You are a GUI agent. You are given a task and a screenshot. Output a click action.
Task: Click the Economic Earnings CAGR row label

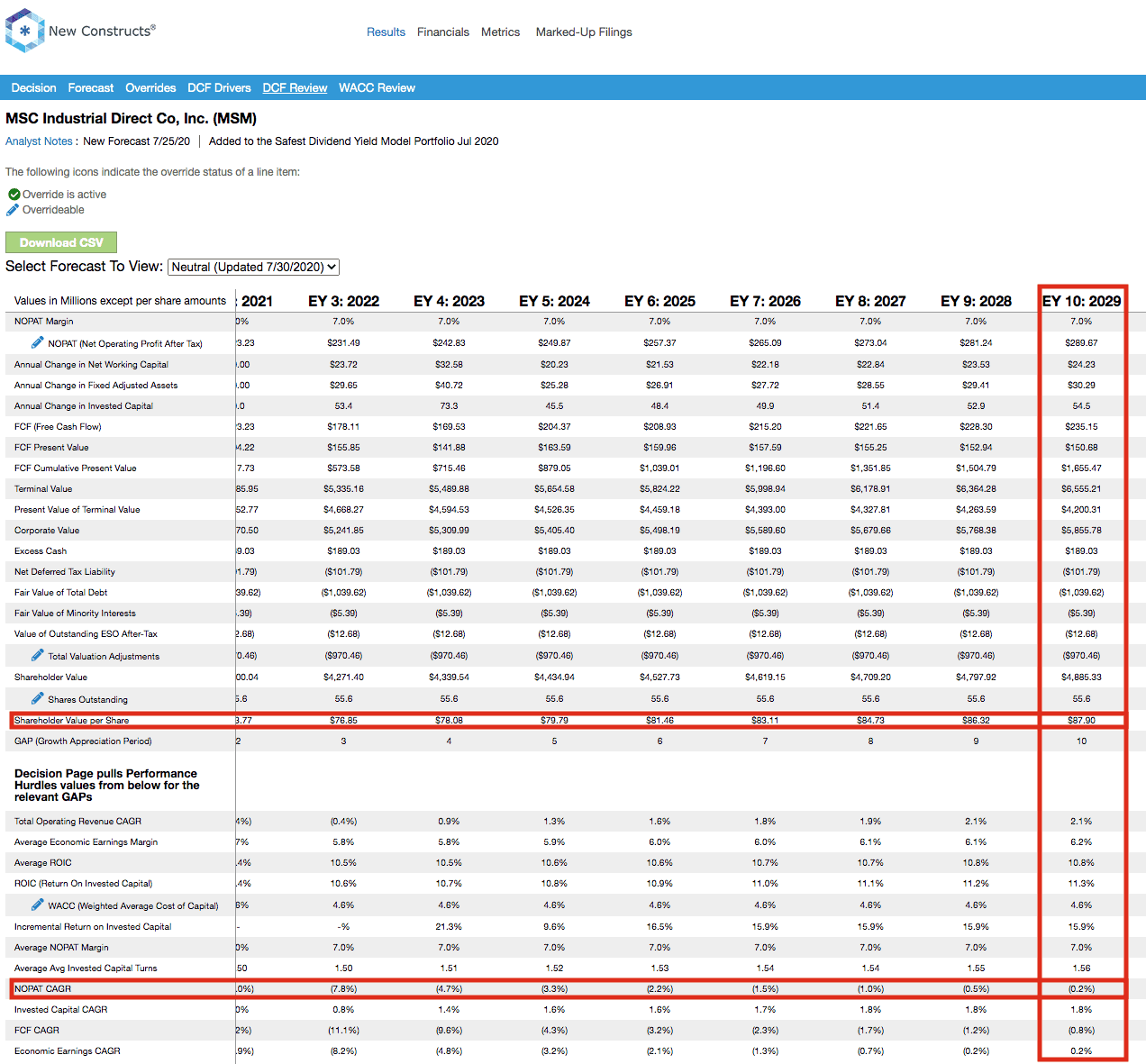pyautogui.click(x=68, y=1051)
